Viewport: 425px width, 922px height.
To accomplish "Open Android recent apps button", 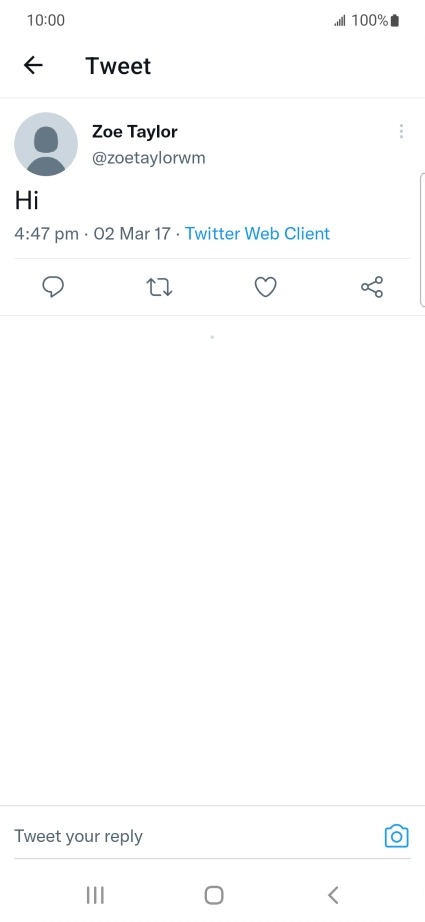I will 95,895.
